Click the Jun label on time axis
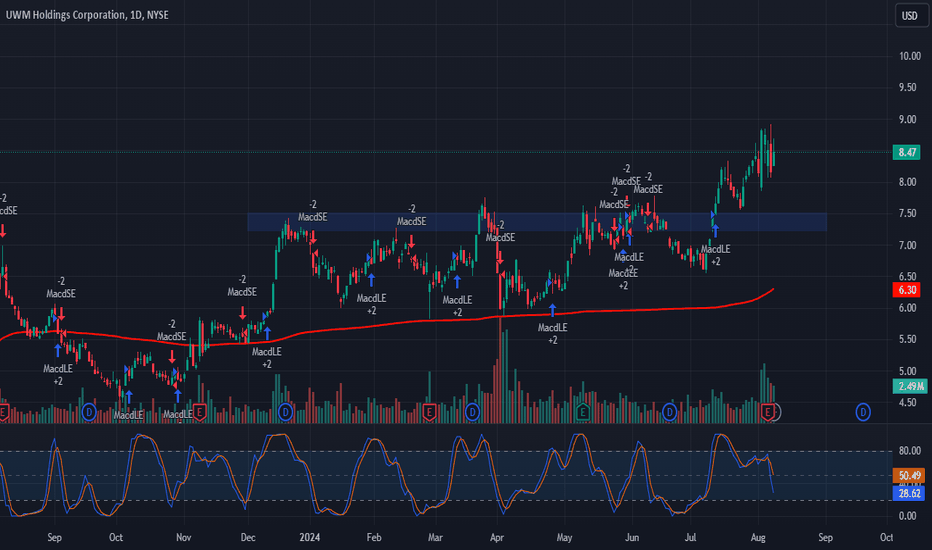932x550 pixels. pyautogui.click(x=632, y=538)
